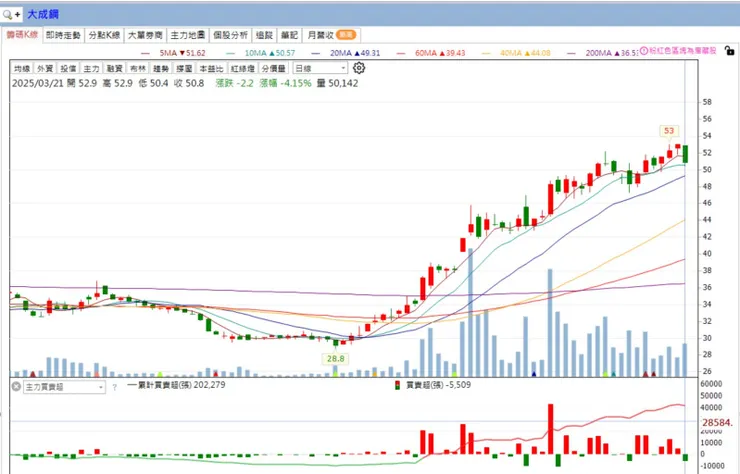This screenshot has width=740, height=474.
Task: Click the circled info icon before the pink notice
Action: pyautogui.click(x=644, y=51)
